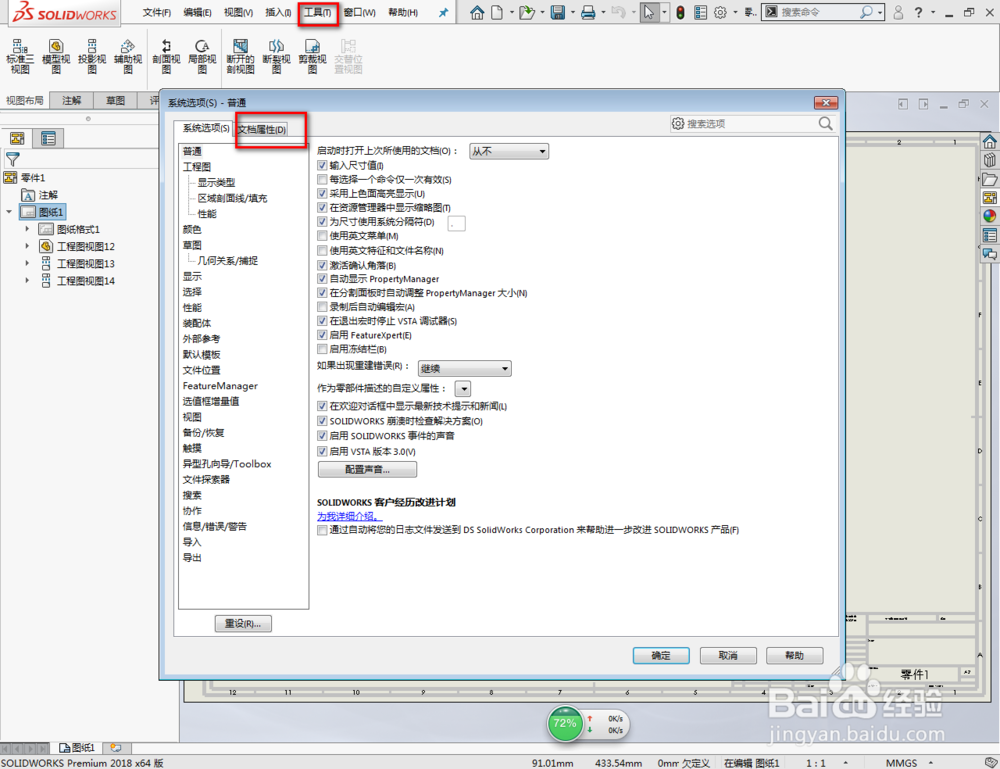Click the 确定 button
This screenshot has height=769, width=1000.
click(x=661, y=655)
